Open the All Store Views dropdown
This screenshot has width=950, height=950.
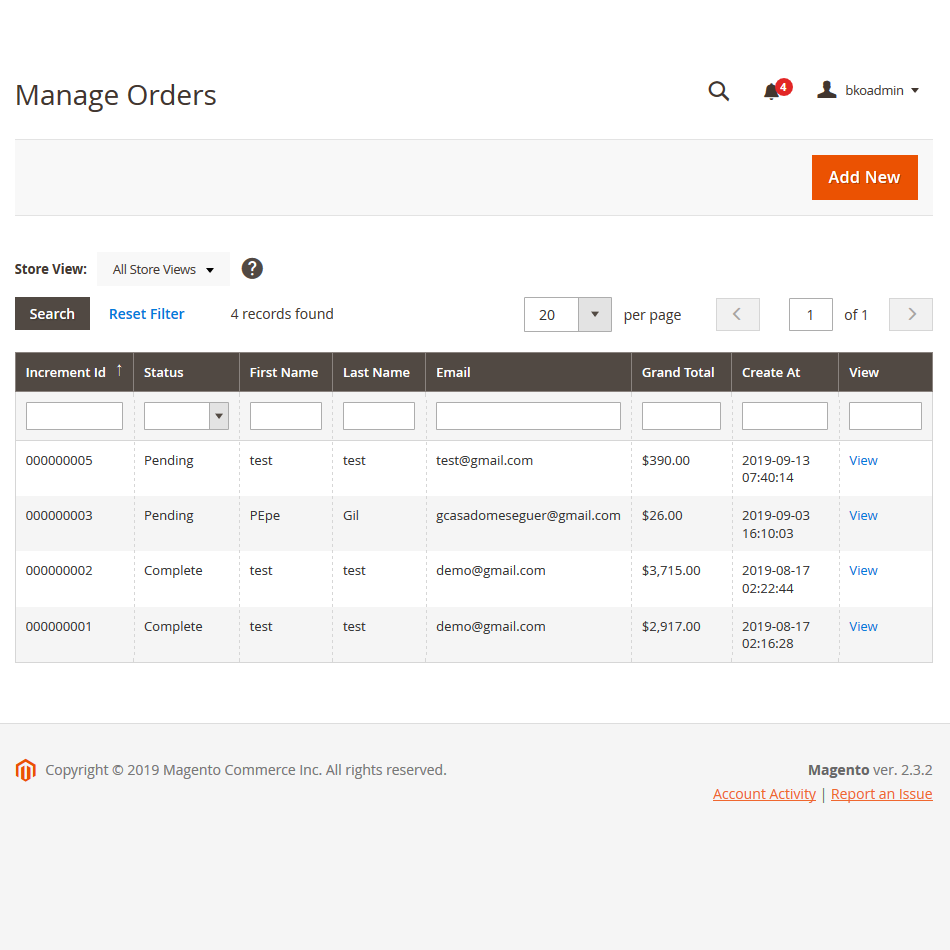pyautogui.click(x=163, y=269)
